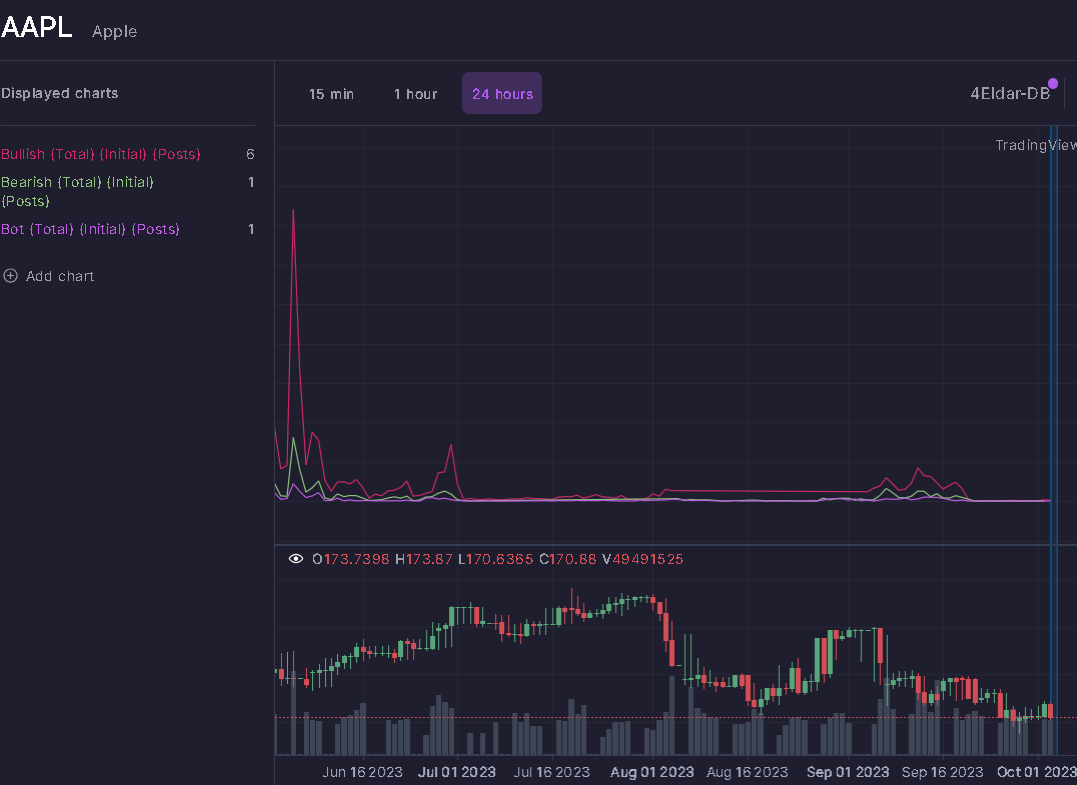The height and width of the screenshot is (785, 1077).
Task: Open the 4Eldar-DB account label
Action: (x=1010, y=94)
